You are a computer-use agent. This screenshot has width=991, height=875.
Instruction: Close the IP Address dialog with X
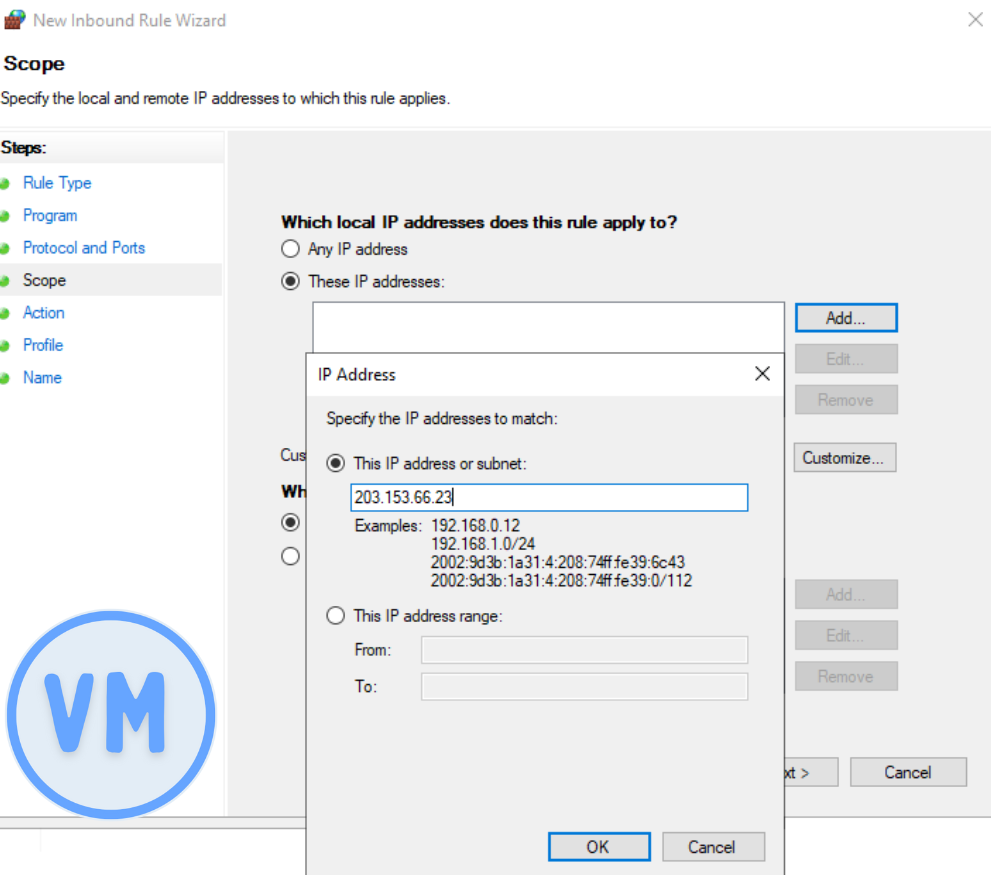pyautogui.click(x=762, y=374)
